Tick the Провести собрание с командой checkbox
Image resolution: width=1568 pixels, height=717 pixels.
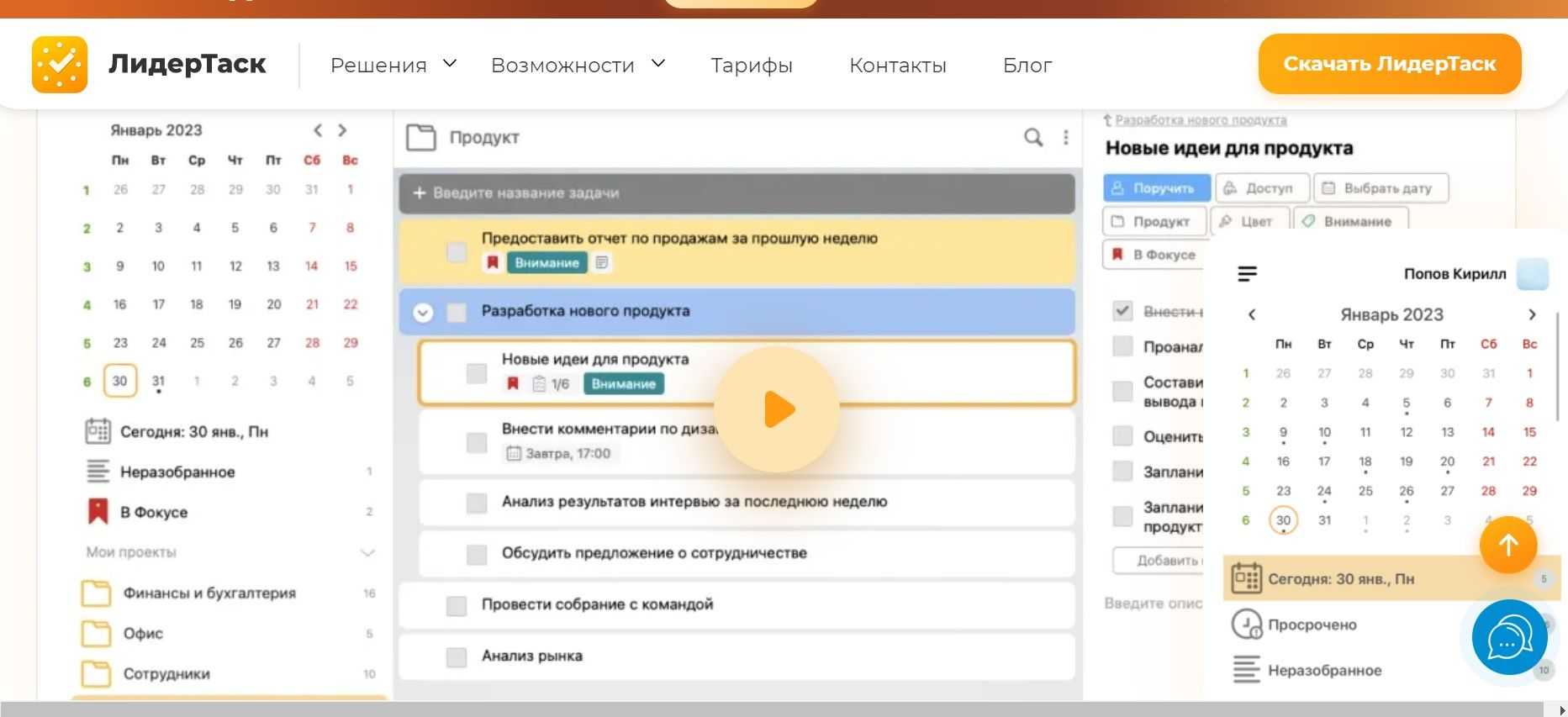tap(457, 605)
